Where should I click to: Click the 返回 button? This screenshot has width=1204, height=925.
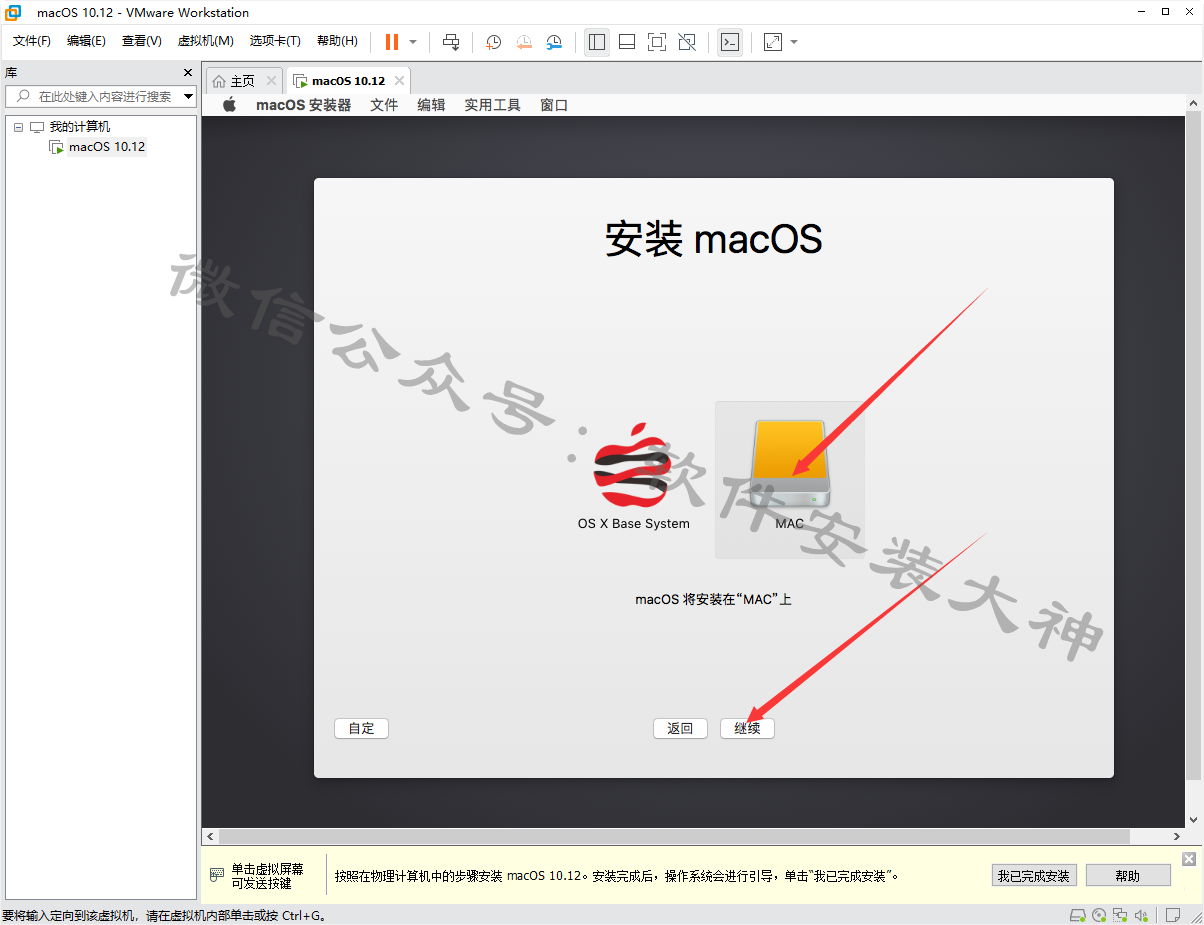coord(680,728)
